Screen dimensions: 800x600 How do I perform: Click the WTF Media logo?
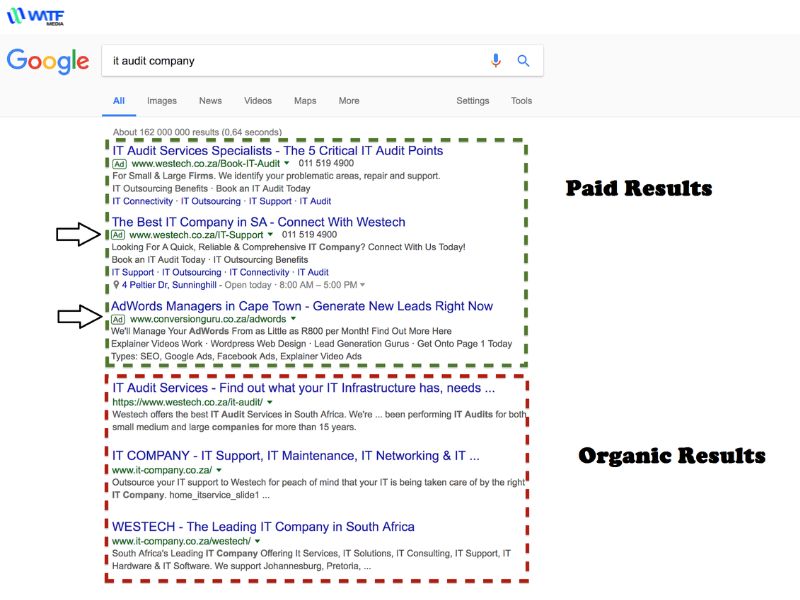click(35, 16)
